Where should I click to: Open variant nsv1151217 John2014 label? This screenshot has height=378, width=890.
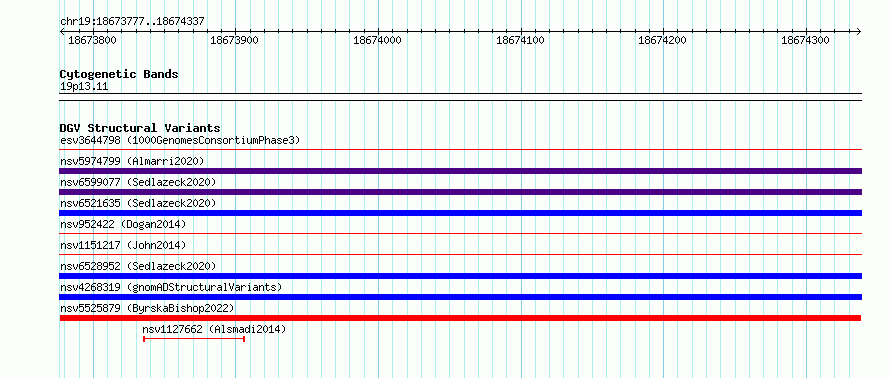click(123, 245)
